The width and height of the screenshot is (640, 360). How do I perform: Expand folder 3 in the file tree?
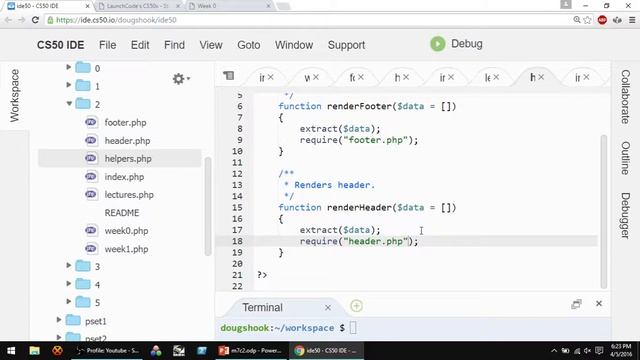pos(69,265)
